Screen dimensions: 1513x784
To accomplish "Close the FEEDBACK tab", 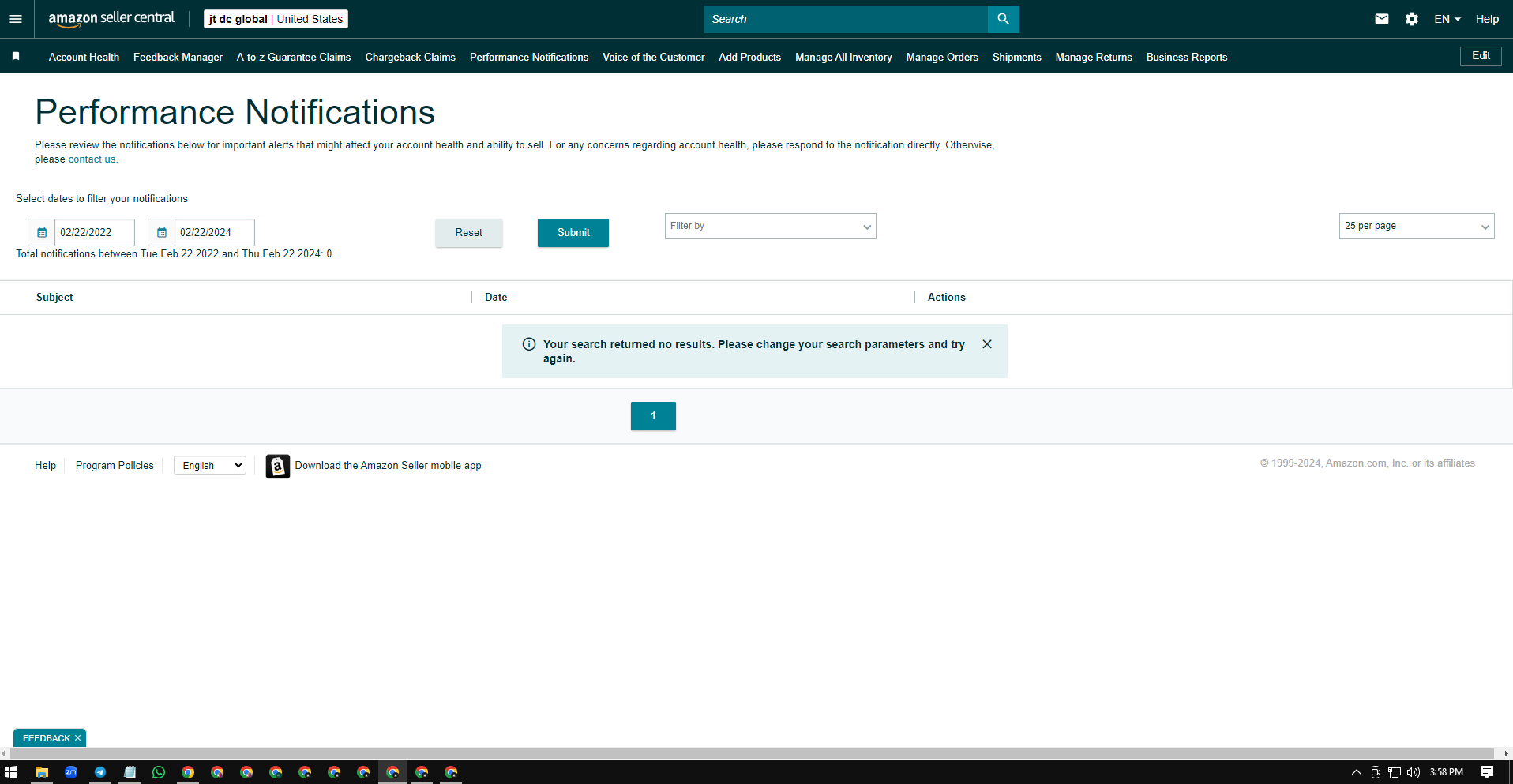I will click(x=77, y=738).
